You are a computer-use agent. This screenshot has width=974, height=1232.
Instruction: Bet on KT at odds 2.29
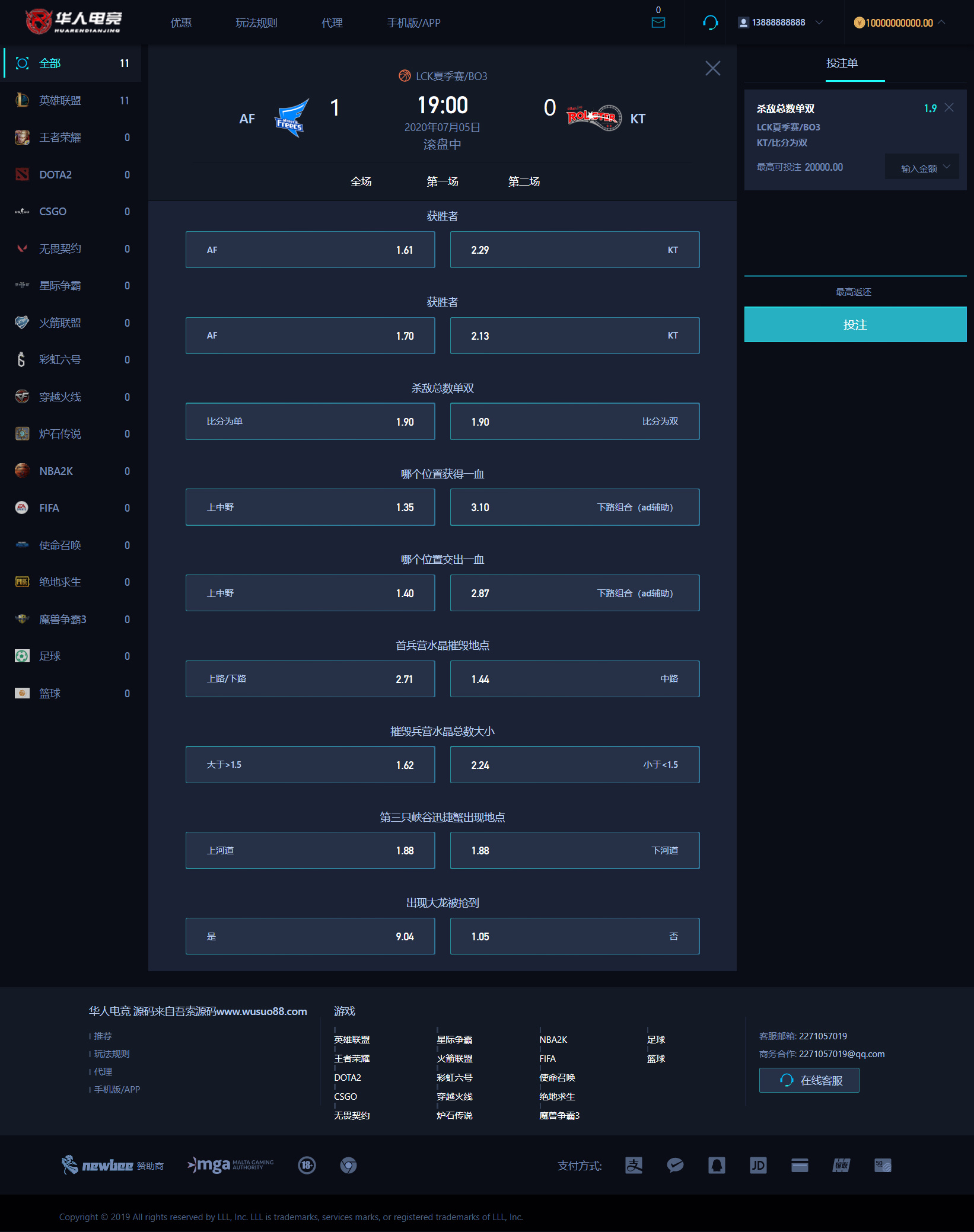(x=575, y=250)
